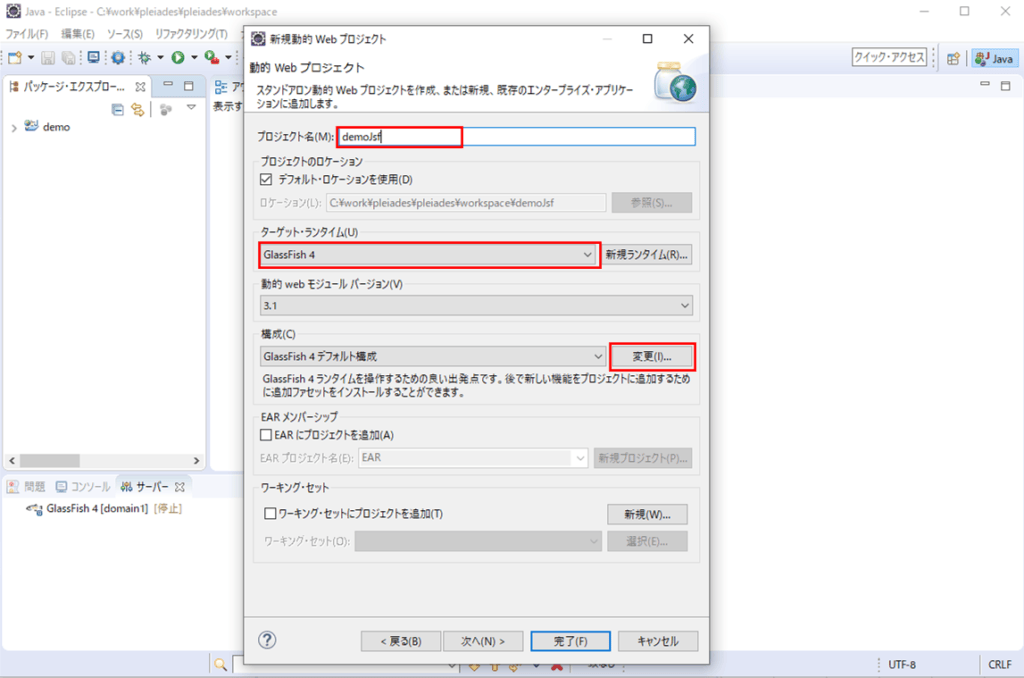Open the disabled working sets combo box
Screen dimensions: 1024x678
tap(478, 541)
